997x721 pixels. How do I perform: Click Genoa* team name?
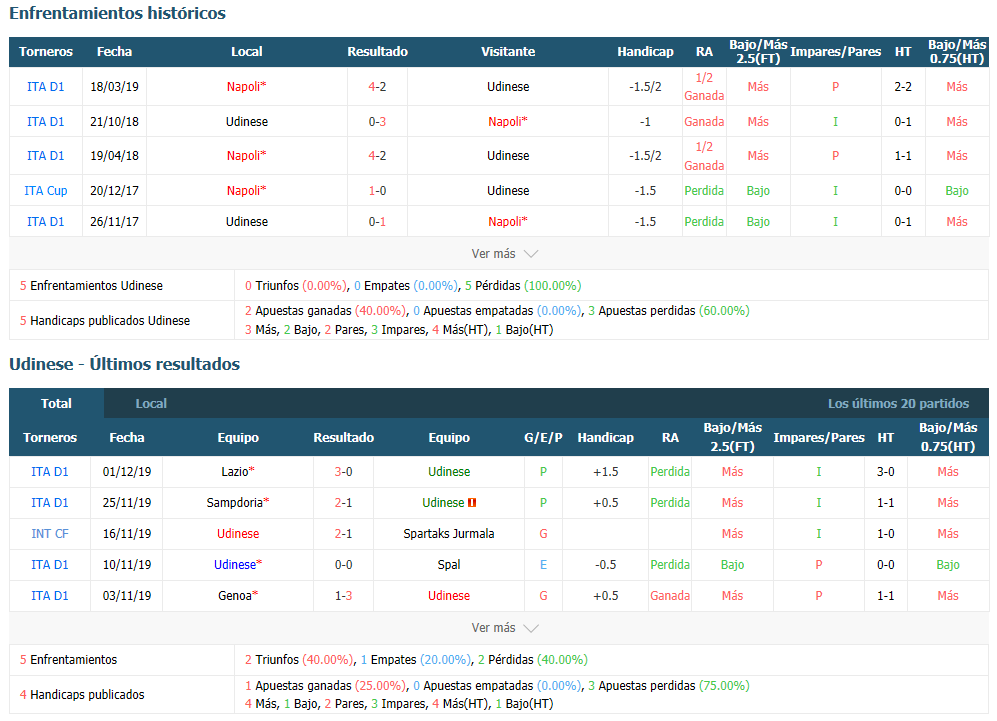[x=238, y=595]
